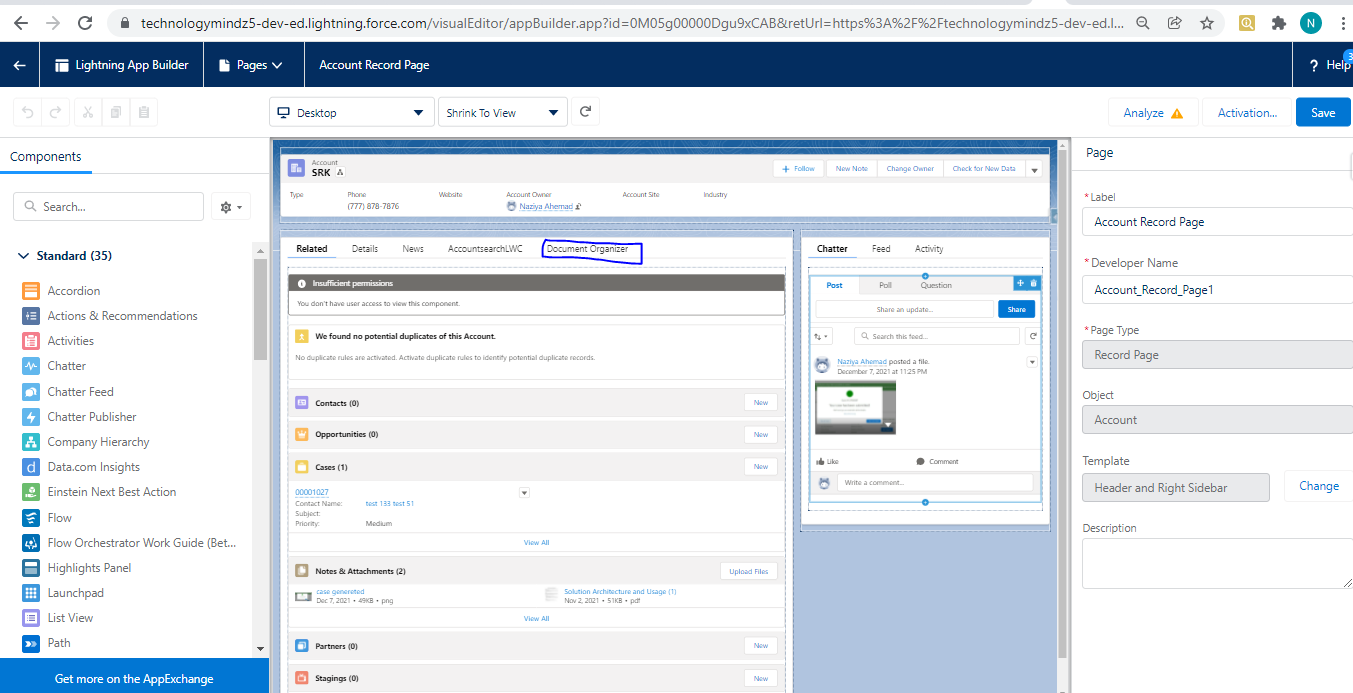Viewport: 1353px width, 693px height.
Task: Open the Shrink To View dropdown
Action: click(x=502, y=113)
